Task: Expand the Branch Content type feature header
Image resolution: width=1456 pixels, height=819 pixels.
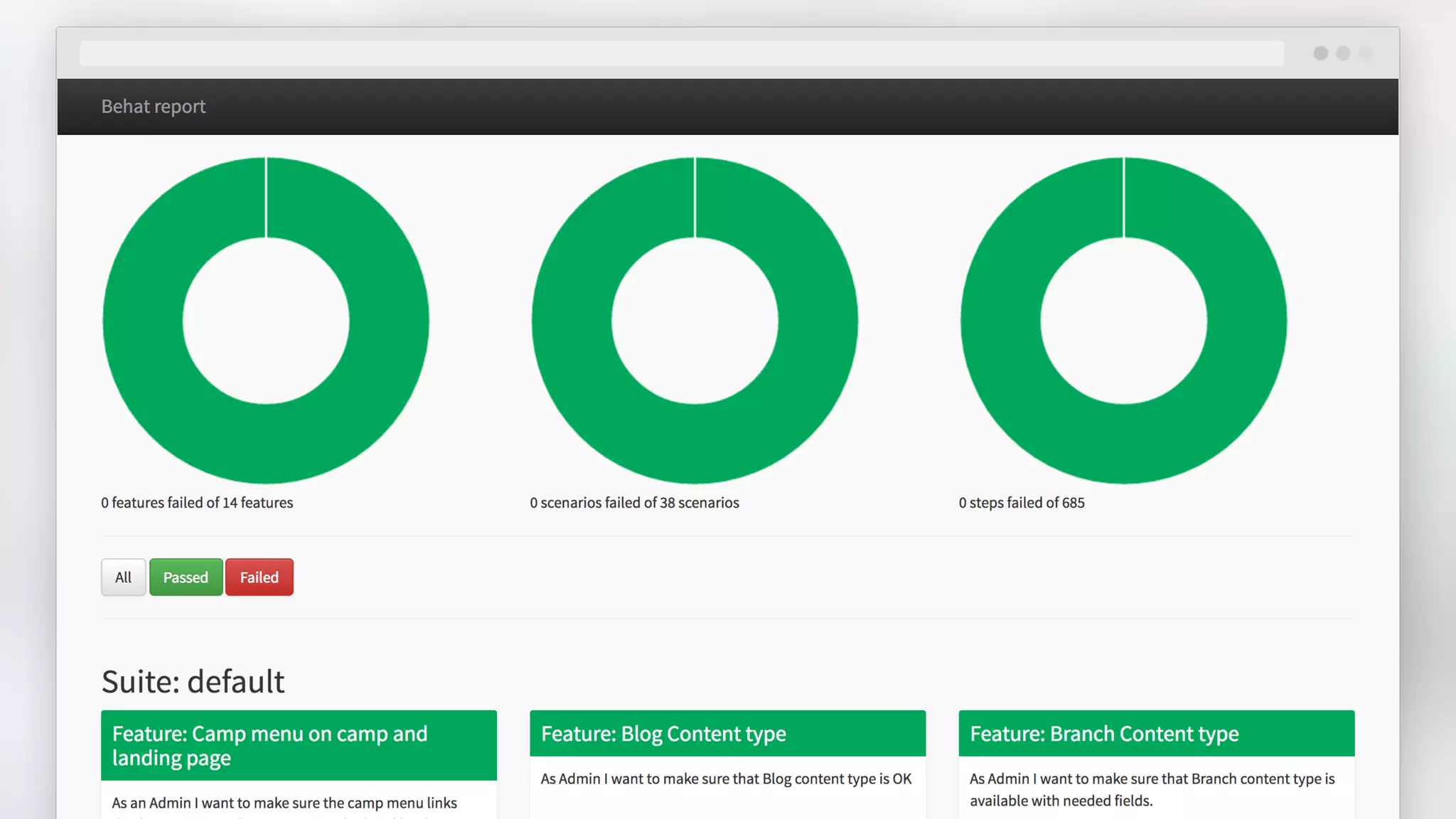Action: (x=1156, y=734)
